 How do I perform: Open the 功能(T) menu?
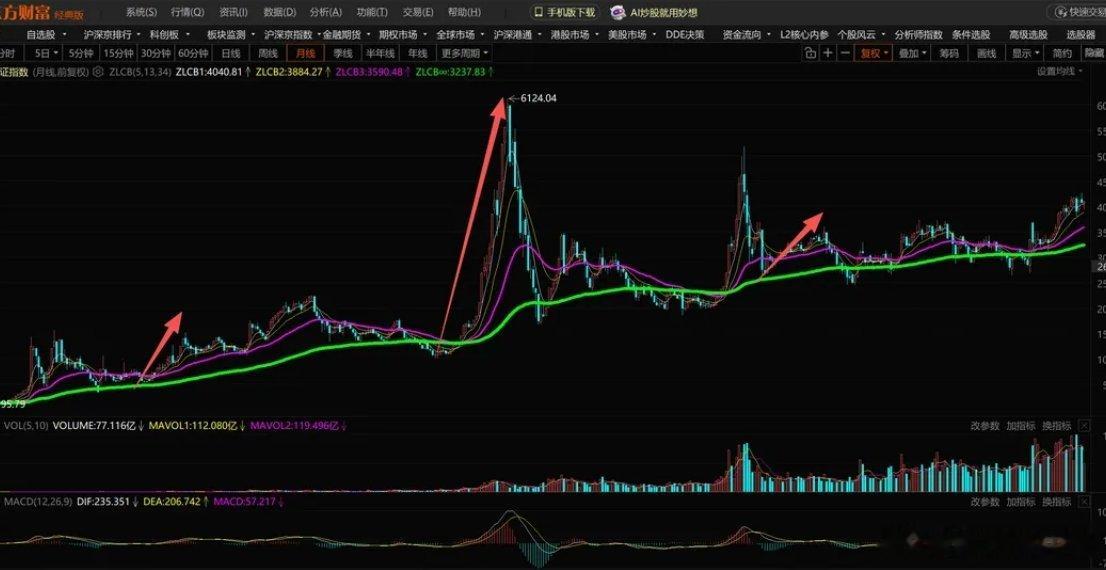point(372,12)
